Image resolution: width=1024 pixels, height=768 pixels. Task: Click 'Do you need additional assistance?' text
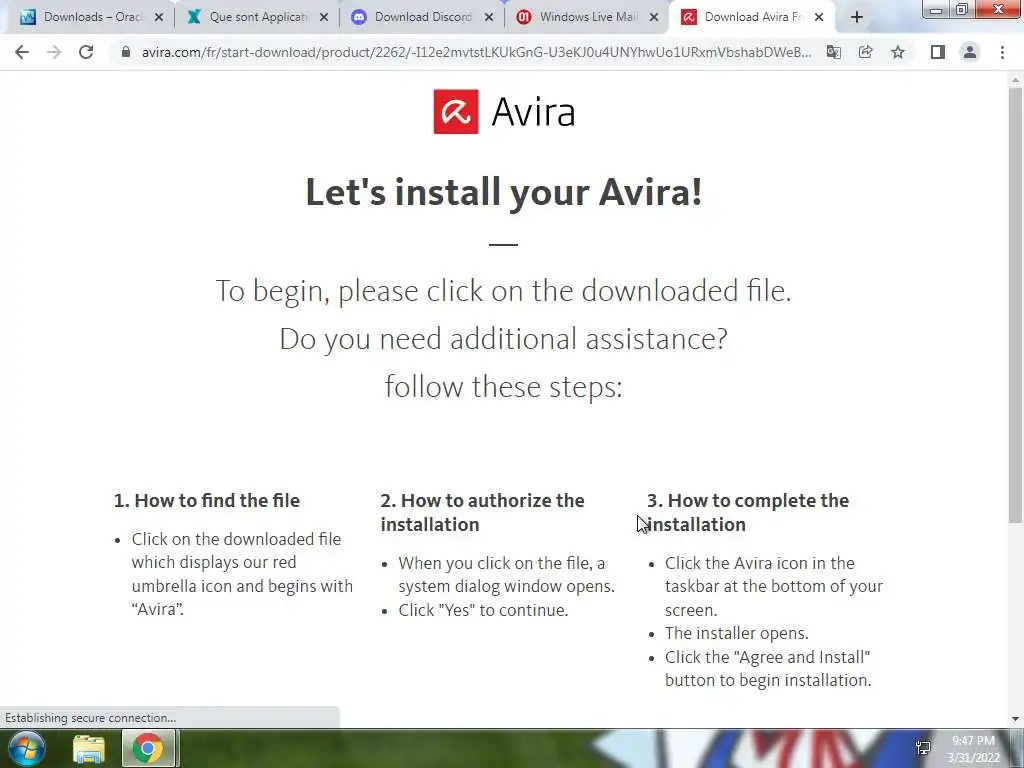click(x=504, y=339)
